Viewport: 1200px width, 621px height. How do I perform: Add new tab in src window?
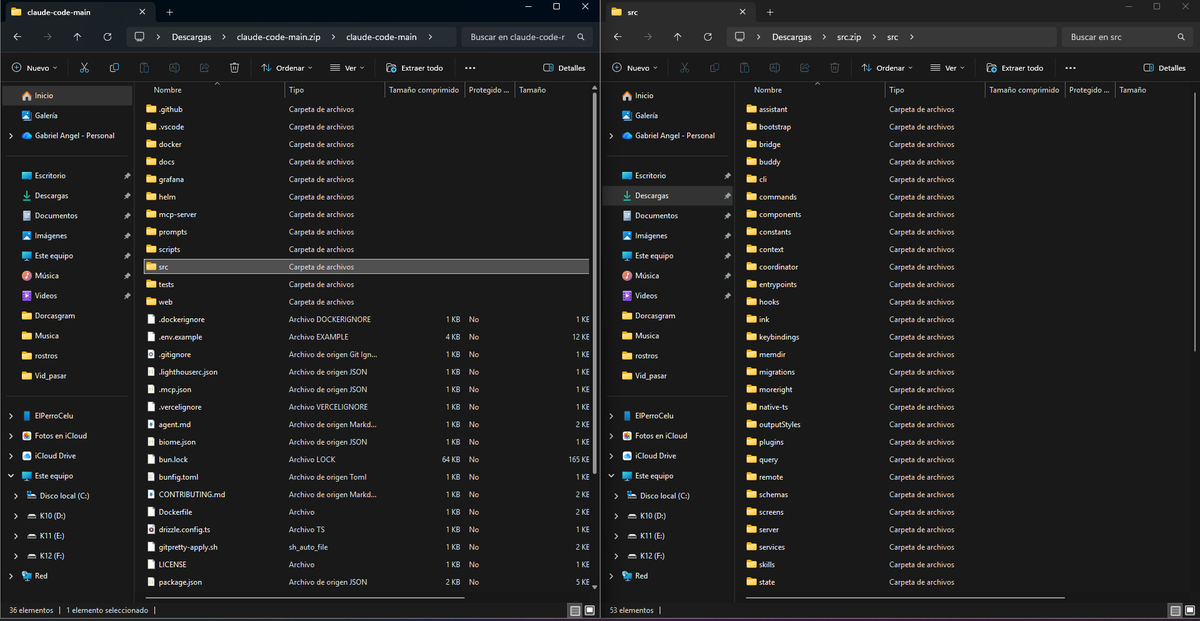(x=769, y=12)
